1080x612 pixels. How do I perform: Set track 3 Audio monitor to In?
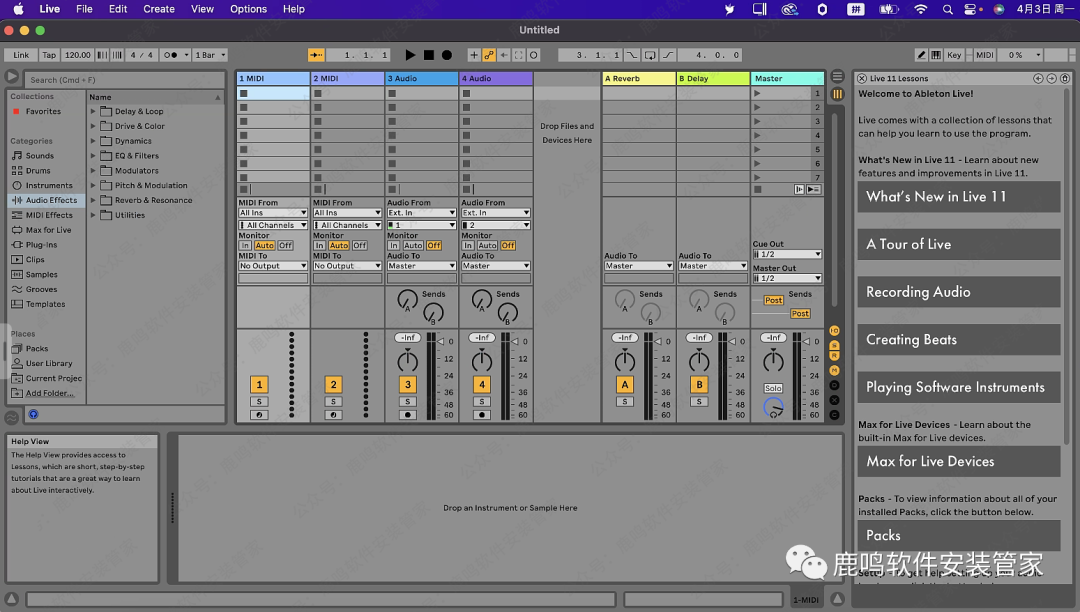(x=393, y=245)
